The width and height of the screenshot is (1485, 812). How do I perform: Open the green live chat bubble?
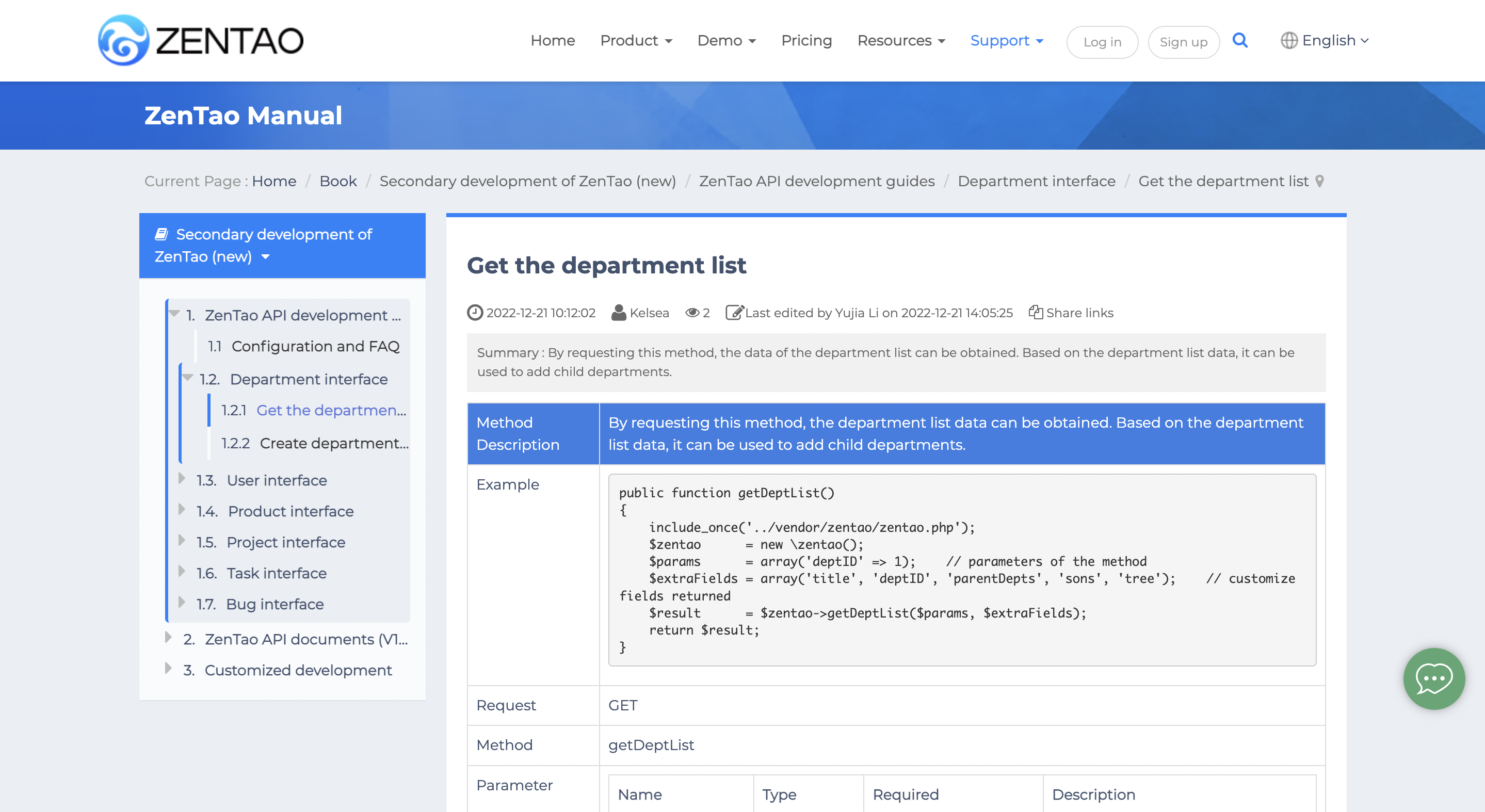point(1434,678)
